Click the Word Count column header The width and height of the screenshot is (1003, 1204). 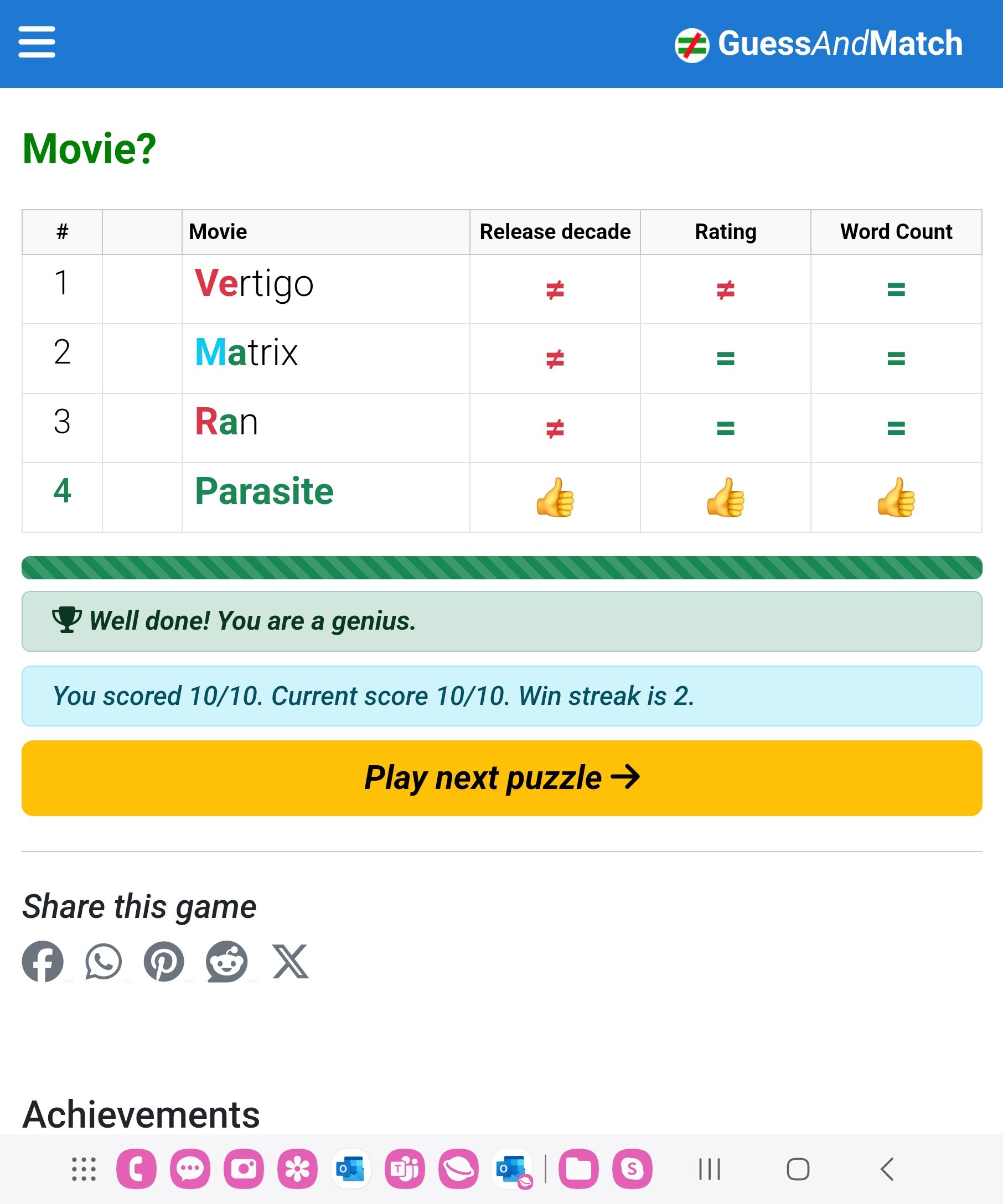pos(896,232)
